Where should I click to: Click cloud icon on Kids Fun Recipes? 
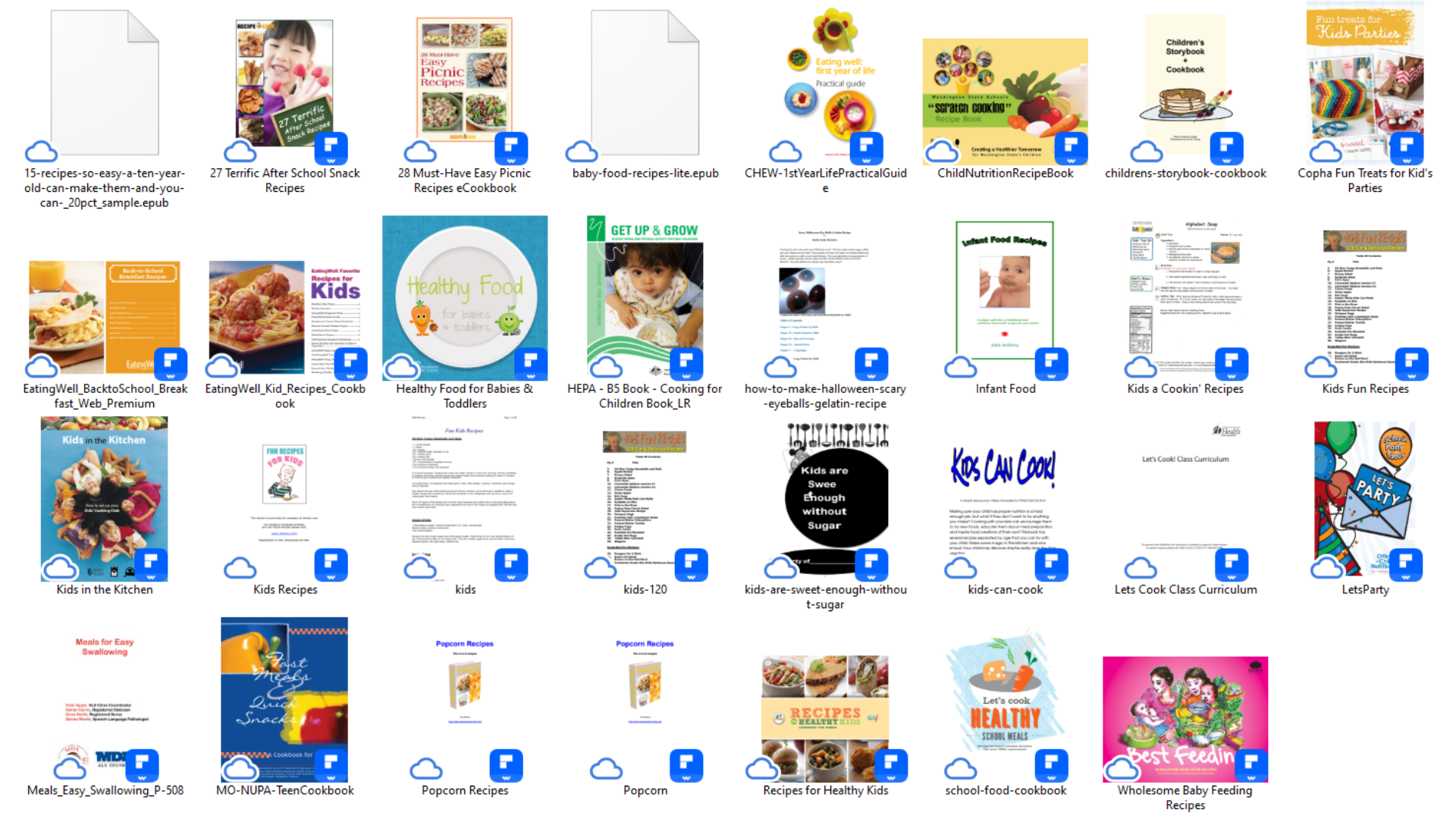[x=1320, y=368]
